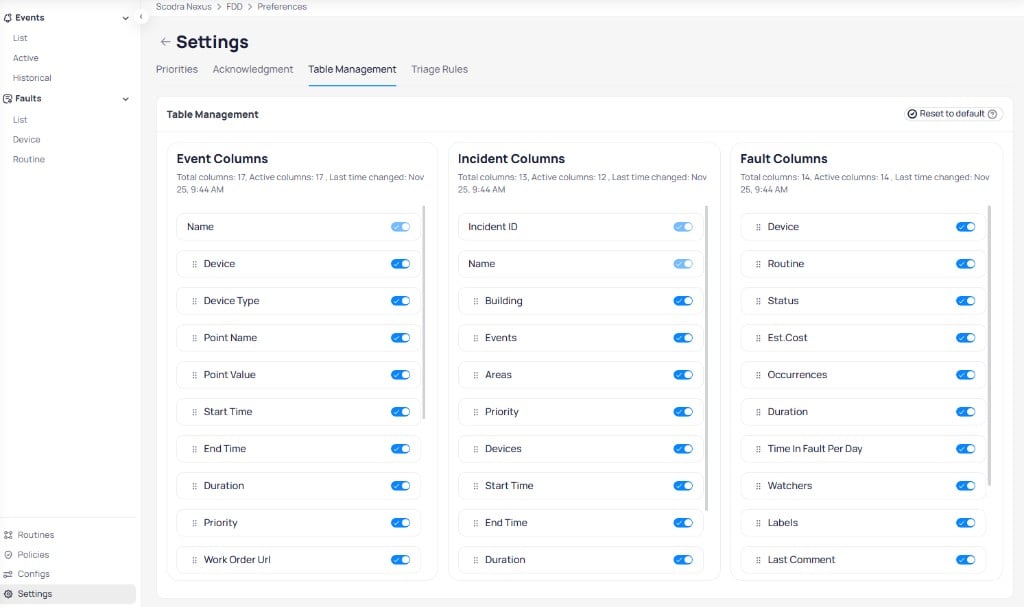This screenshot has width=1024, height=607.
Task: Switch to the Triage Rules tab
Action: [440, 69]
